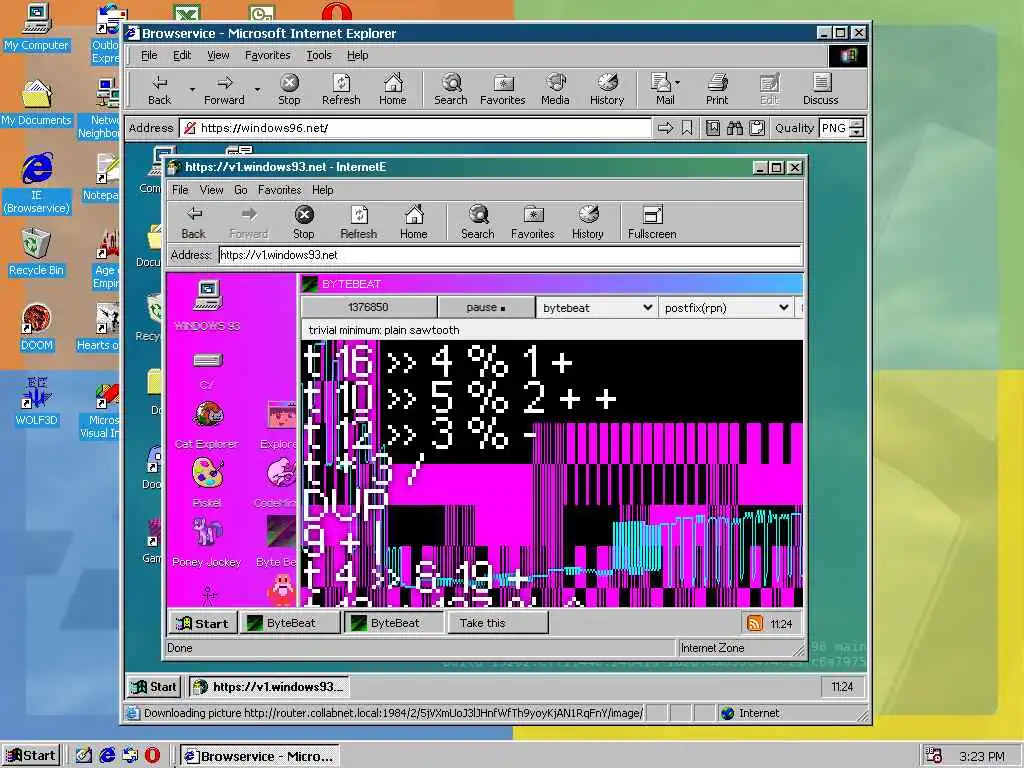Viewport: 1024px width, 768px height.
Task: Click the clipboard icon next to Quality
Action: pyautogui.click(x=757, y=128)
